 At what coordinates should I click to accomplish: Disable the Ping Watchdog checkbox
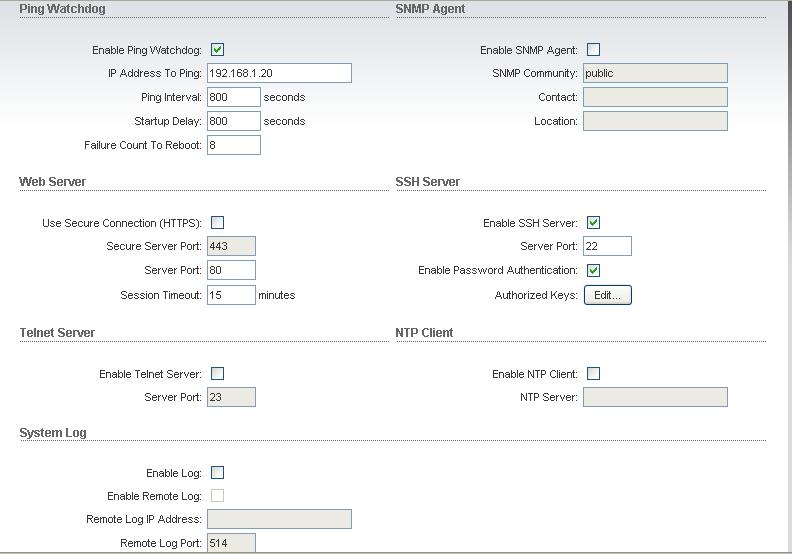coord(217,50)
